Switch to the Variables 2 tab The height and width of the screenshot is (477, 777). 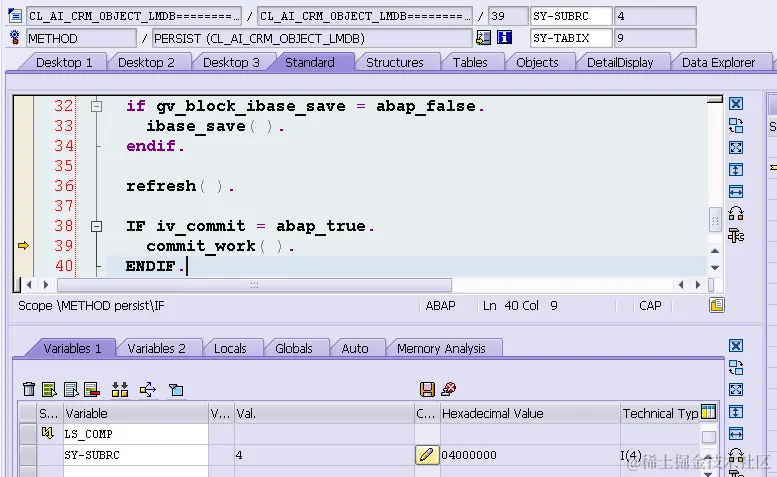pos(157,349)
